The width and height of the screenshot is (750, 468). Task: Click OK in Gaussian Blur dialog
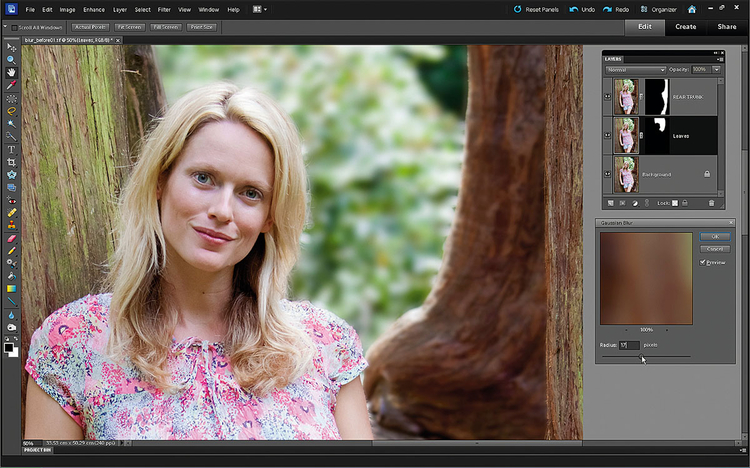click(715, 236)
